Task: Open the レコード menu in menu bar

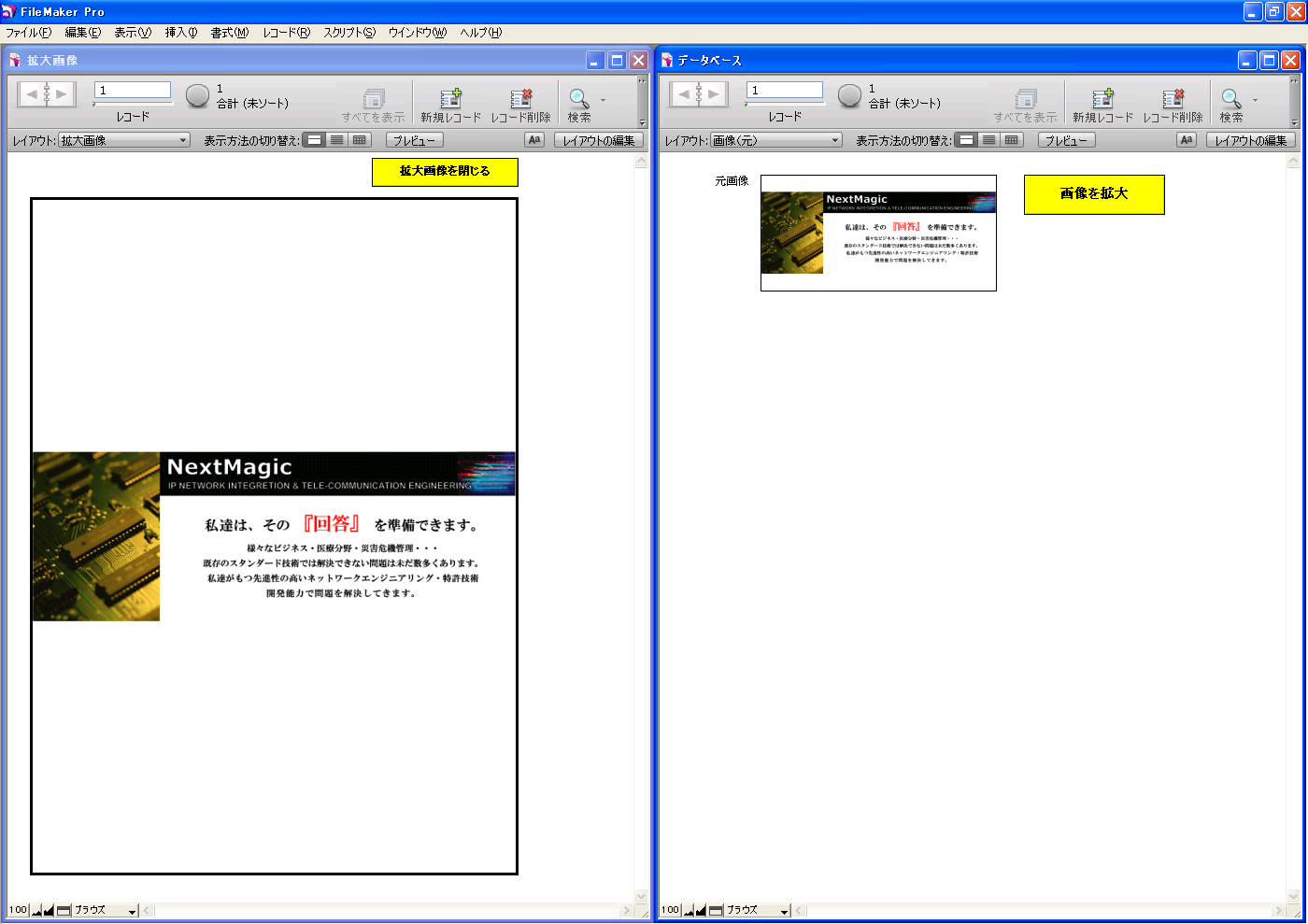Action: click(x=286, y=33)
